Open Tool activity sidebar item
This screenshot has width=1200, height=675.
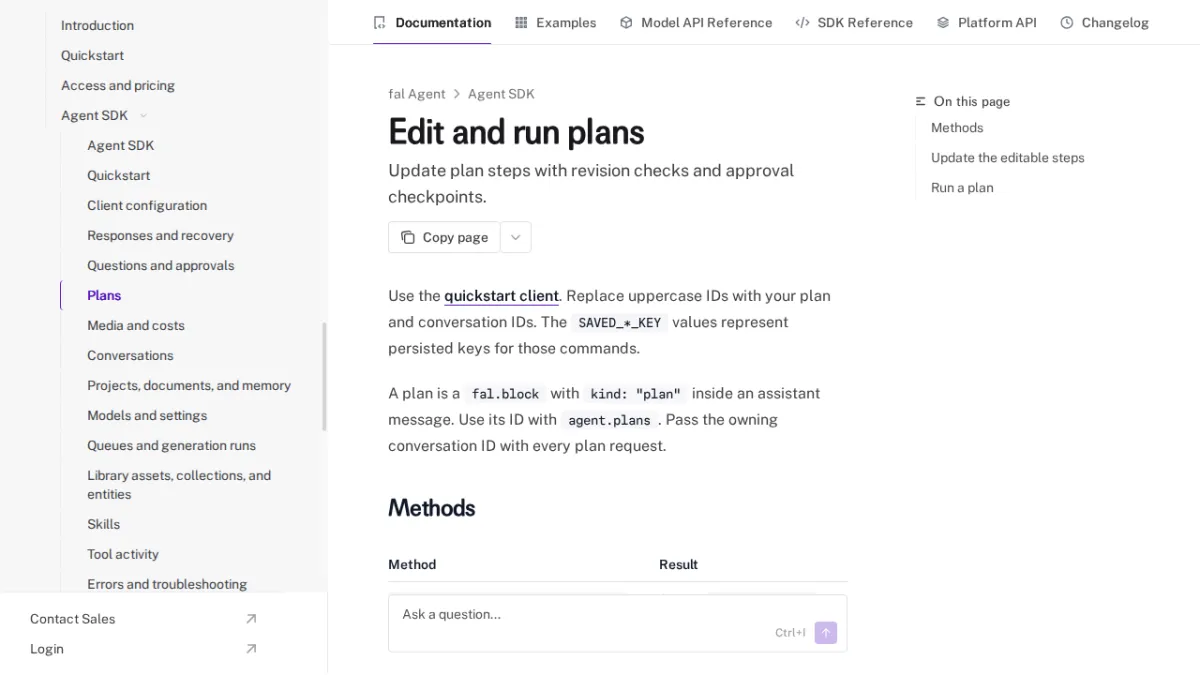(x=122, y=555)
